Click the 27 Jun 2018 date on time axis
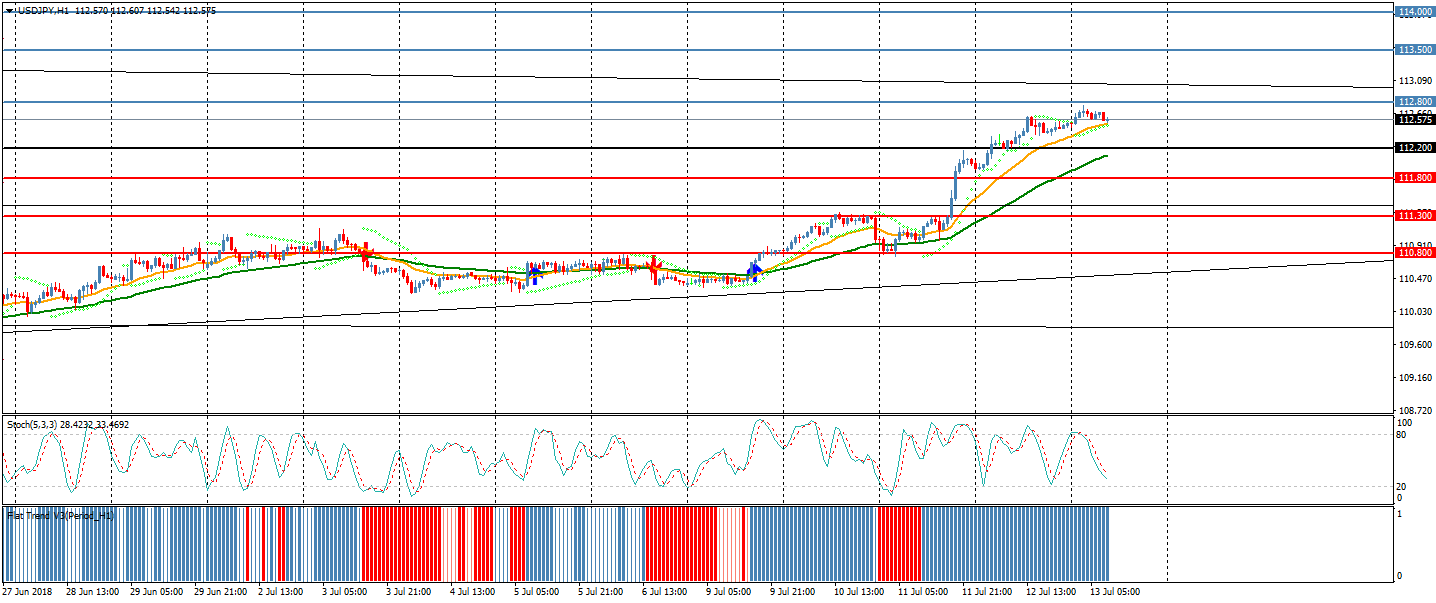This screenshot has width=1436, height=603. (27, 592)
